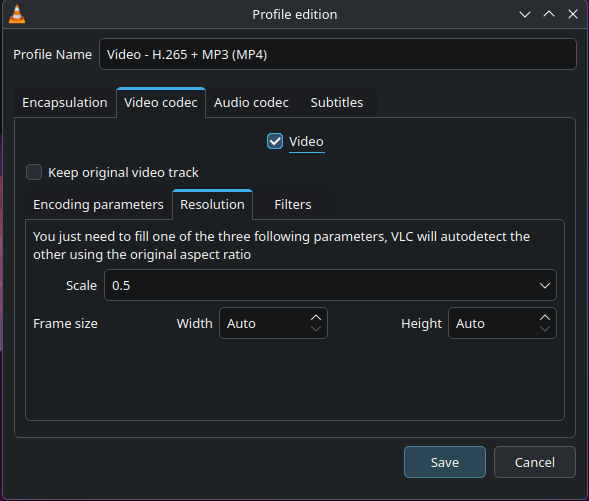
Task: Decrease the Height value with down arrow
Action: 545,329
